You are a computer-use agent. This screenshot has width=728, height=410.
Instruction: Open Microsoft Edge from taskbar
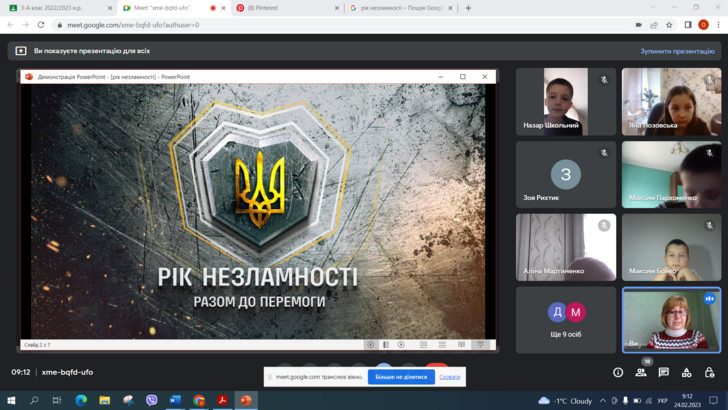[81, 400]
